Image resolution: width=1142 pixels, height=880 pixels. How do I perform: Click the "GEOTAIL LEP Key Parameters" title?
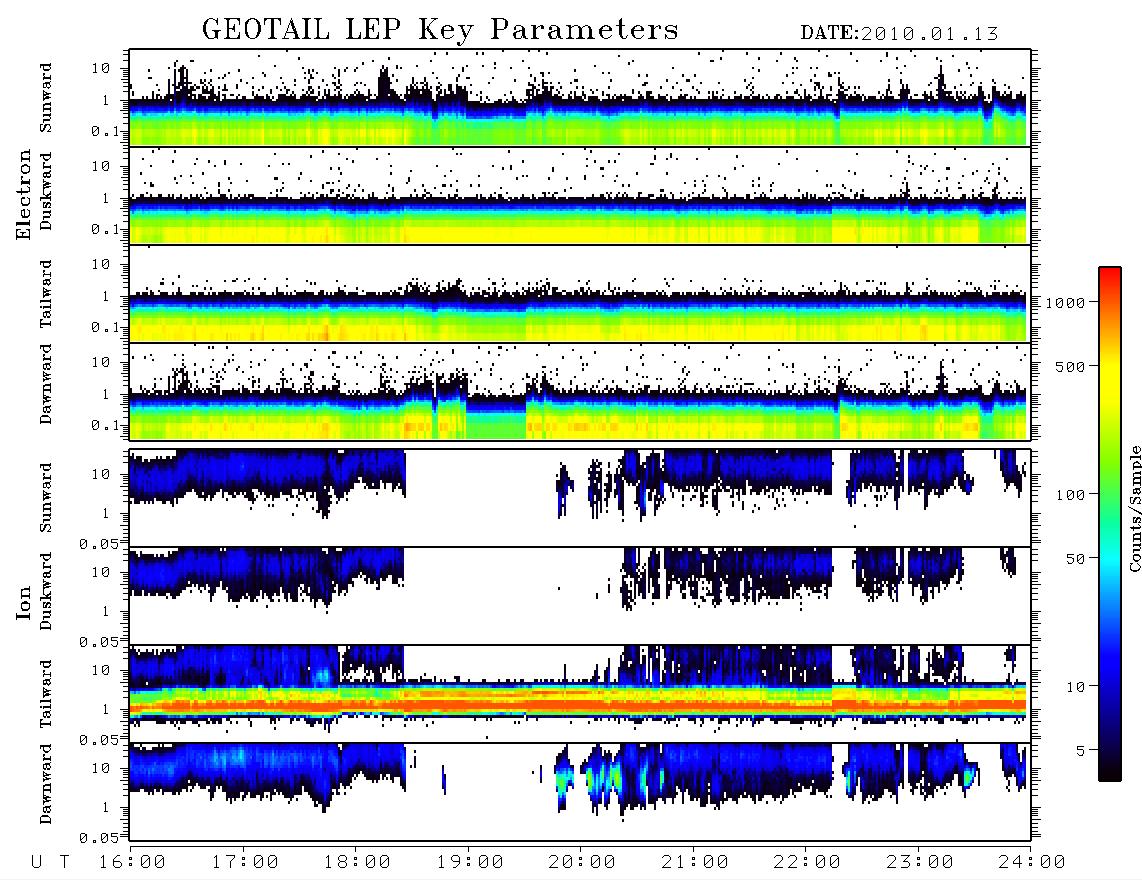[x=440, y=30]
